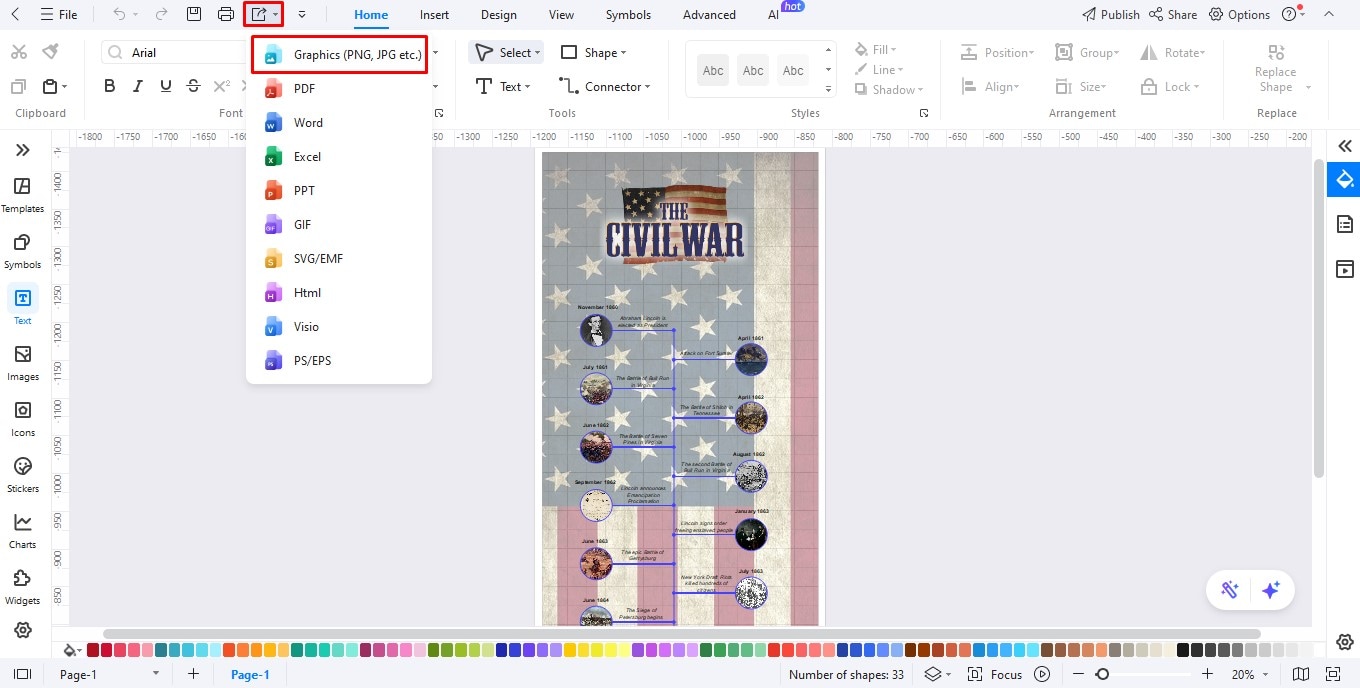Viewport: 1360px width, 688px height.
Task: Click the Publish button
Action: (x=1111, y=15)
